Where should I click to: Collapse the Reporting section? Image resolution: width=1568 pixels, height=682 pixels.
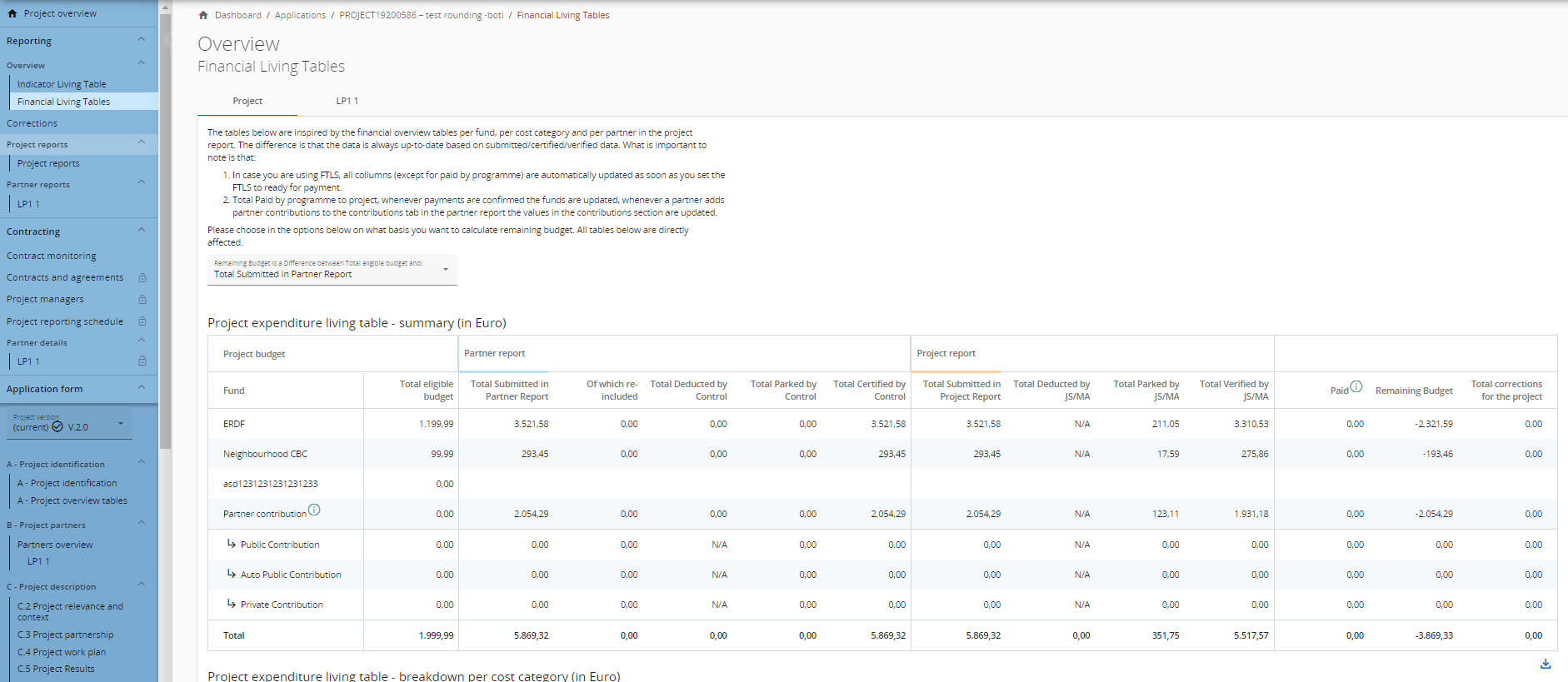(x=141, y=40)
